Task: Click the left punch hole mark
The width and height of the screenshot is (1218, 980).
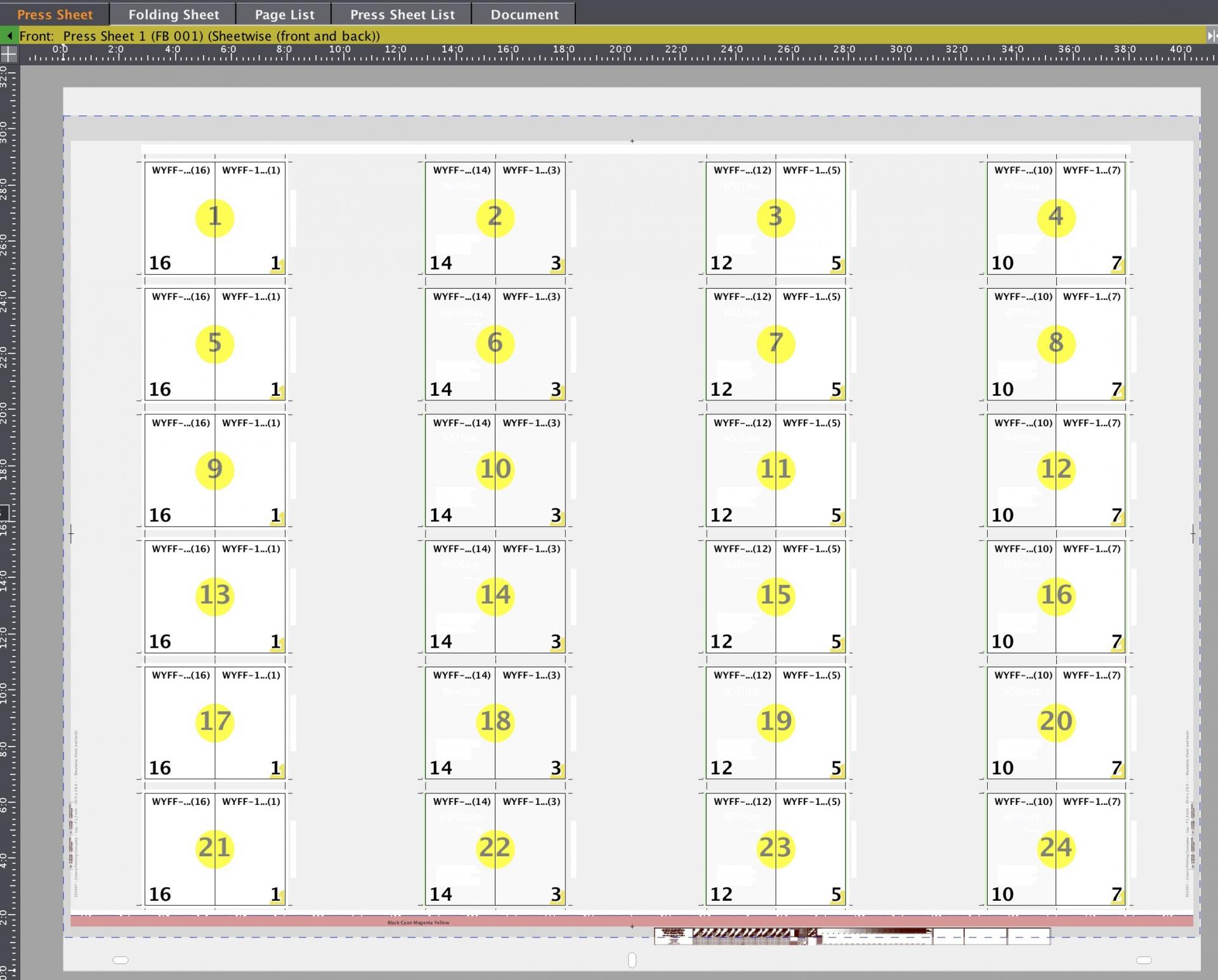Action: [121, 960]
